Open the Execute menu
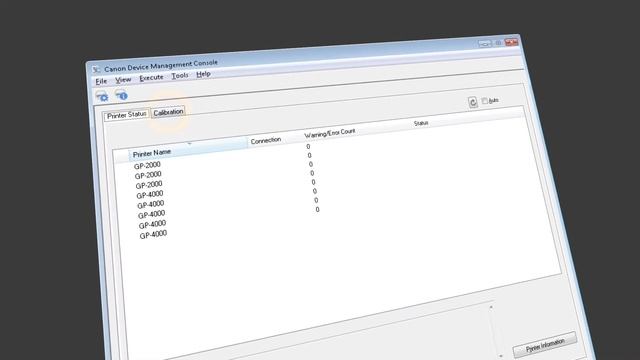 151,78
